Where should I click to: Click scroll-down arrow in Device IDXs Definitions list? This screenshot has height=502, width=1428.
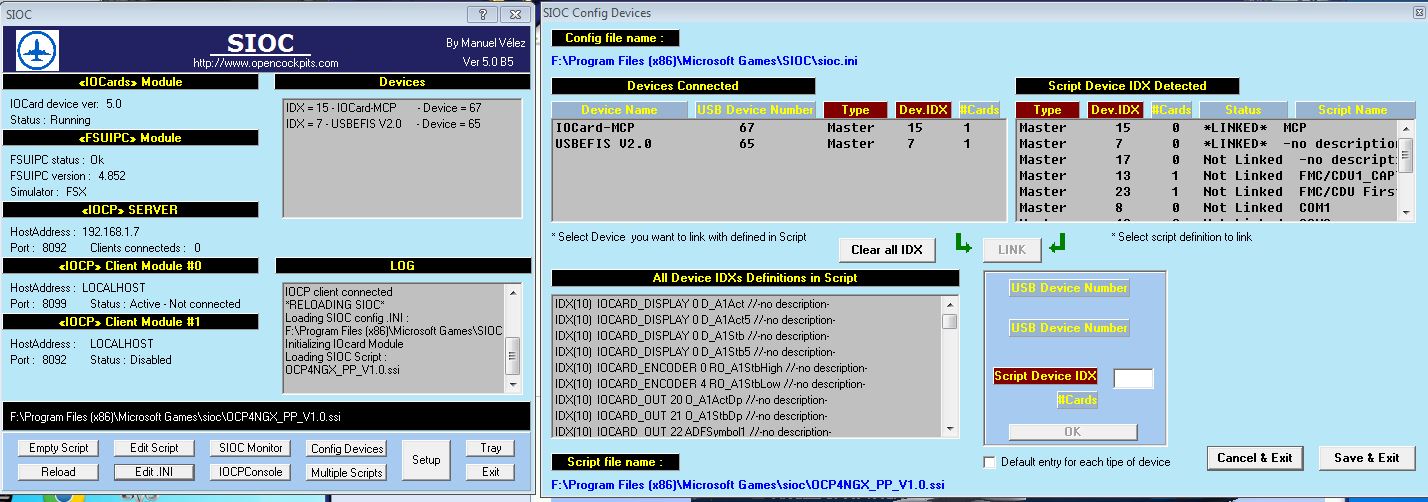click(950, 429)
